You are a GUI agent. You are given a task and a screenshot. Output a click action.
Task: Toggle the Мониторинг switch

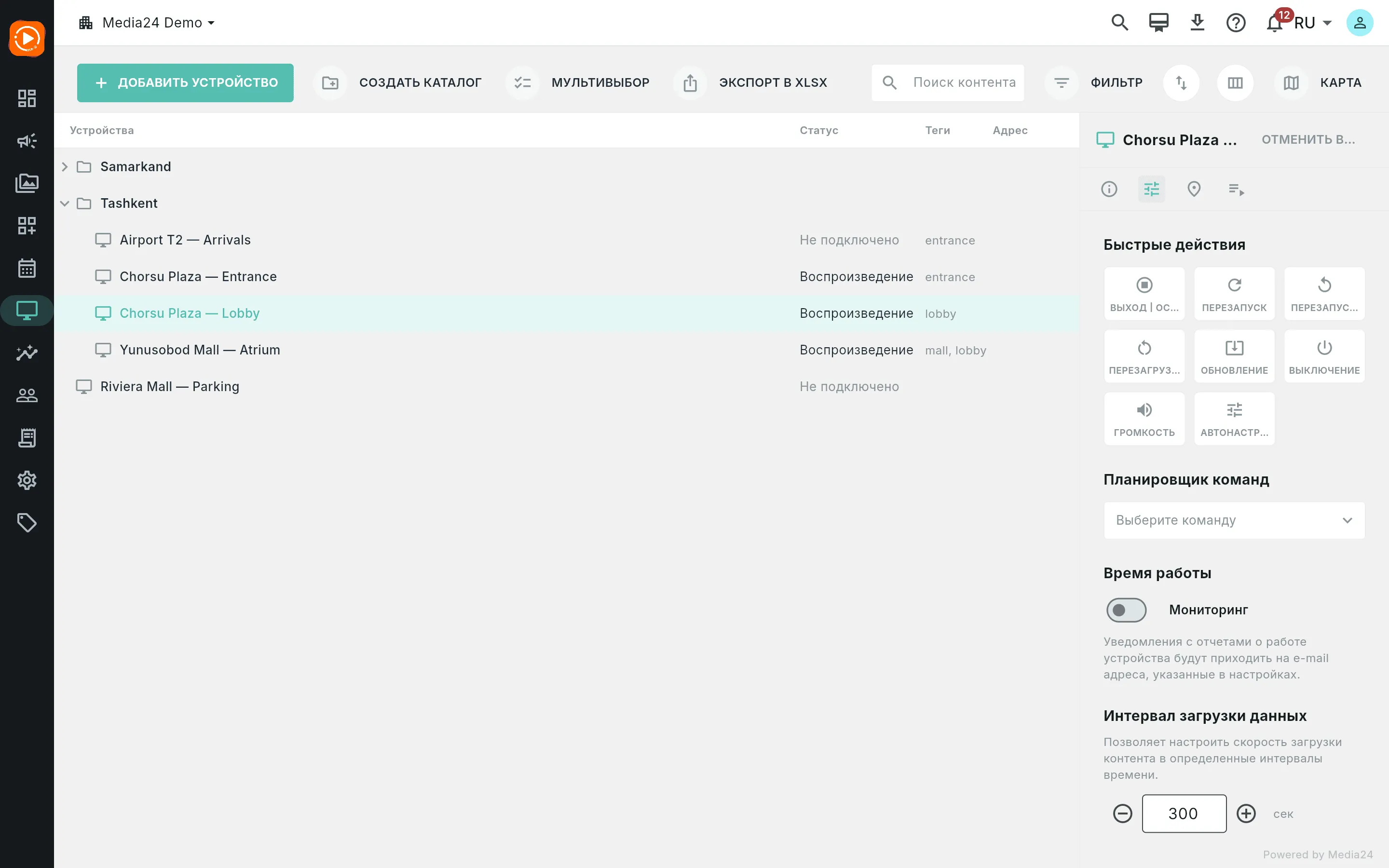(1126, 610)
